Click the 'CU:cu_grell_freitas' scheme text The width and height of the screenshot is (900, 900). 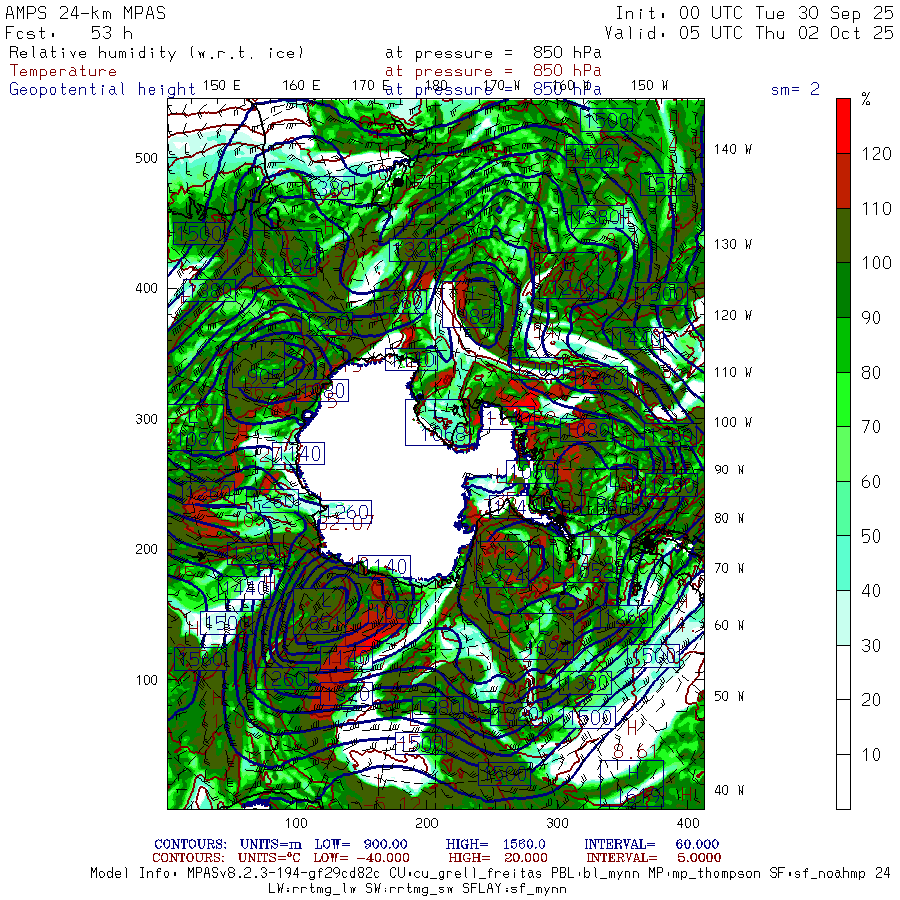click(x=465, y=873)
